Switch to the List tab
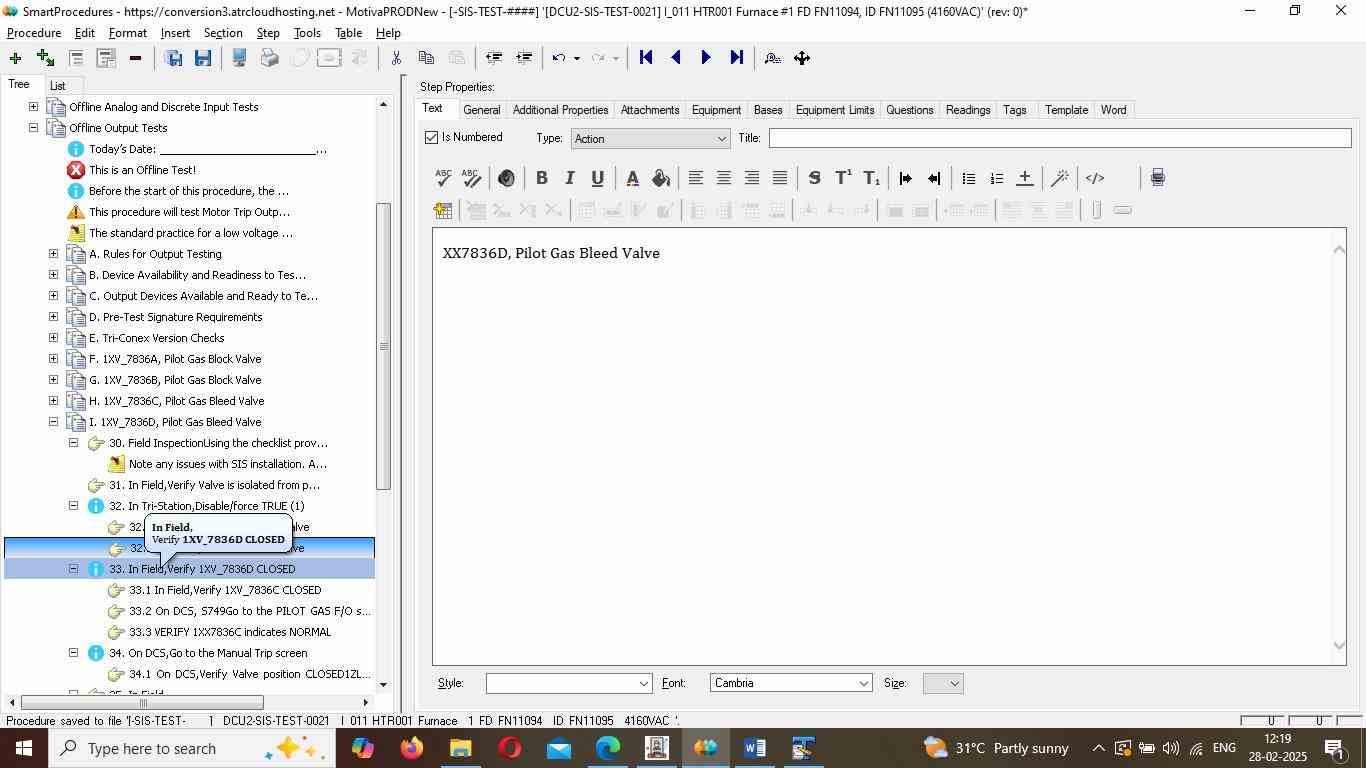Image resolution: width=1366 pixels, height=768 pixels. pyautogui.click(x=58, y=86)
